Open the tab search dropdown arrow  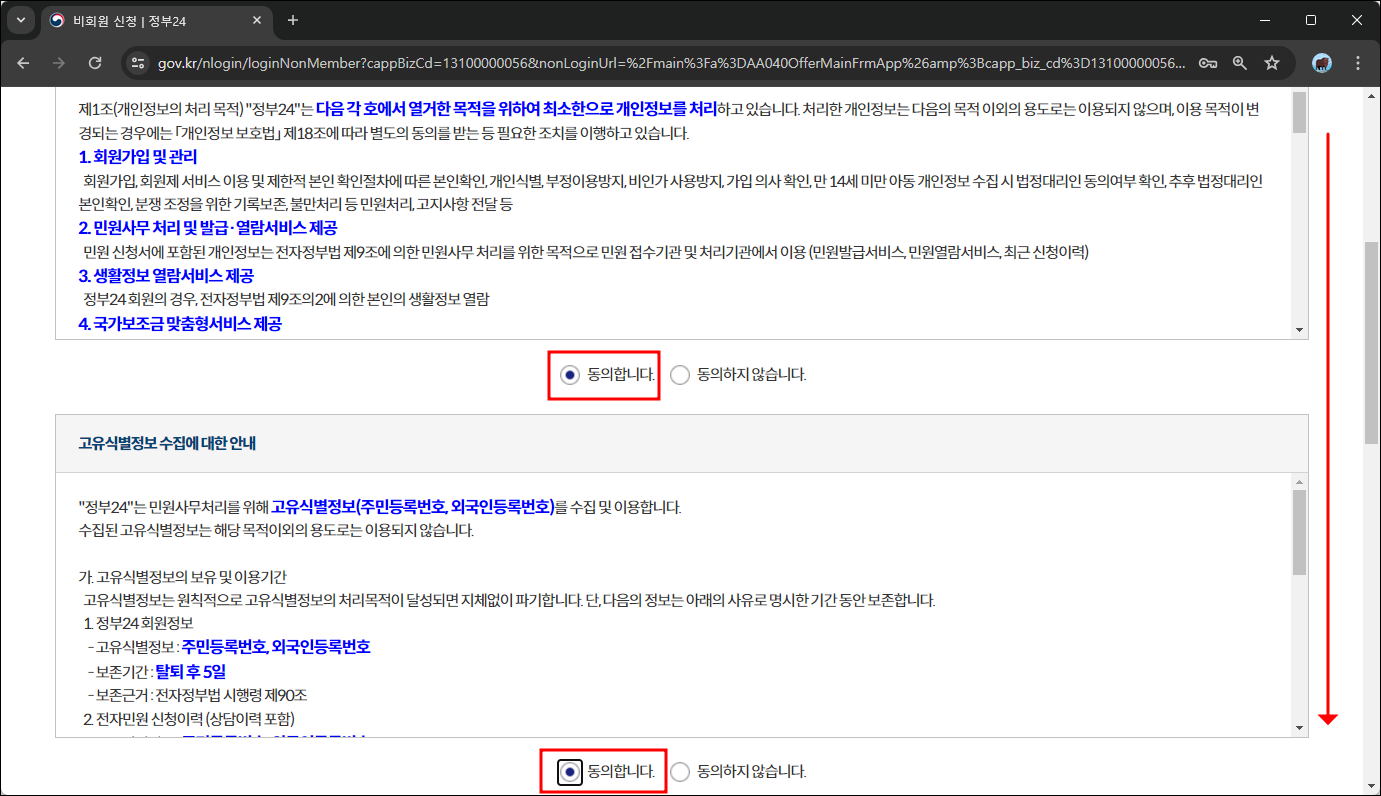point(22,20)
